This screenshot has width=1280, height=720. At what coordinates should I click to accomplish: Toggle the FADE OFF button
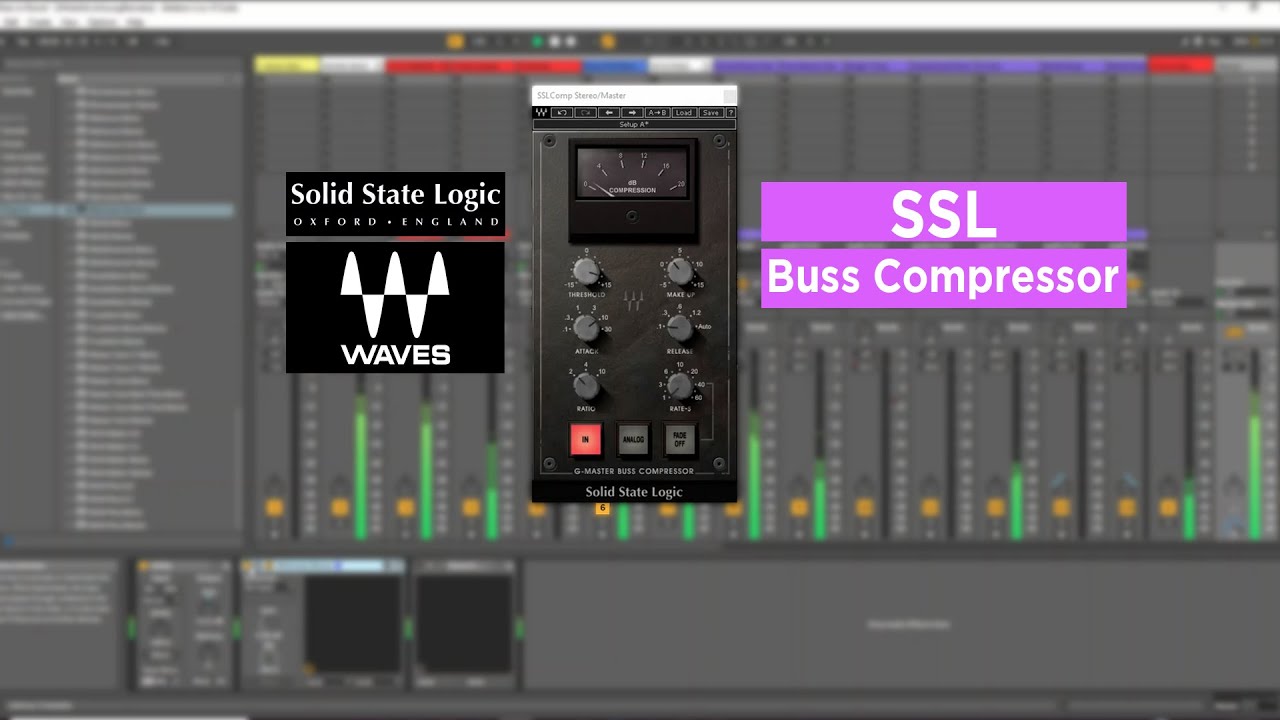680,438
